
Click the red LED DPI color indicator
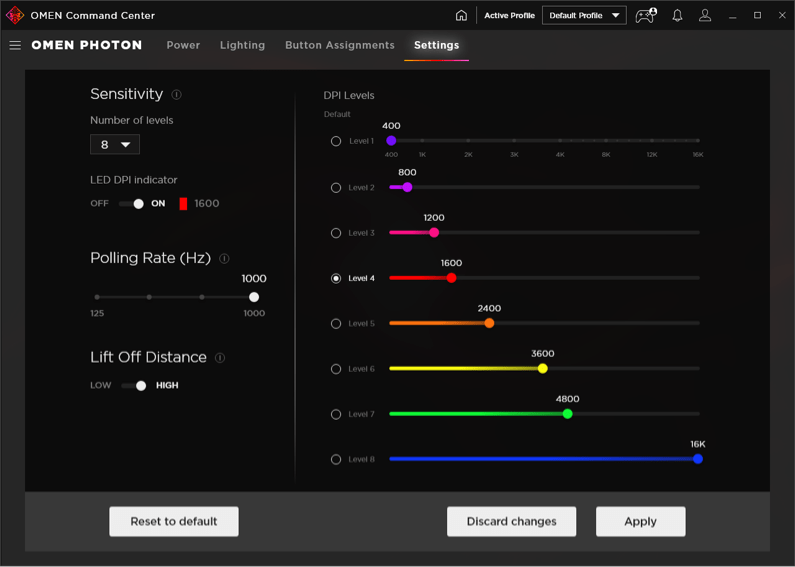183,203
